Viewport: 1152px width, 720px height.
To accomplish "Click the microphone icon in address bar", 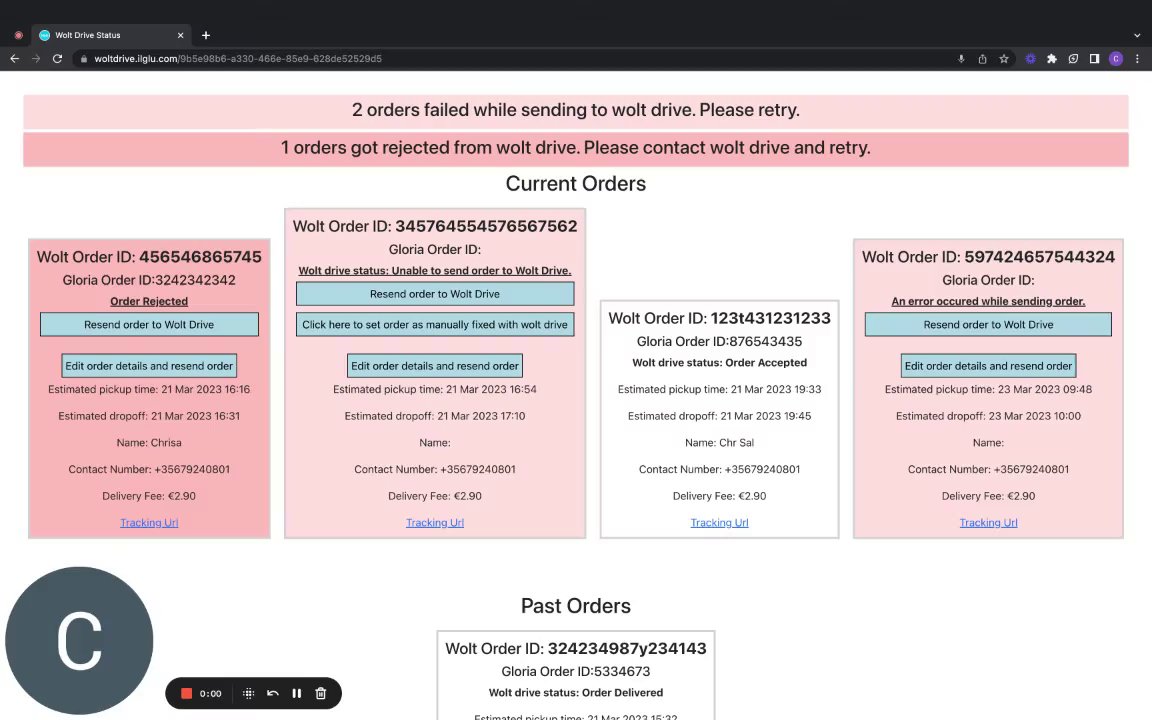I will point(961,59).
